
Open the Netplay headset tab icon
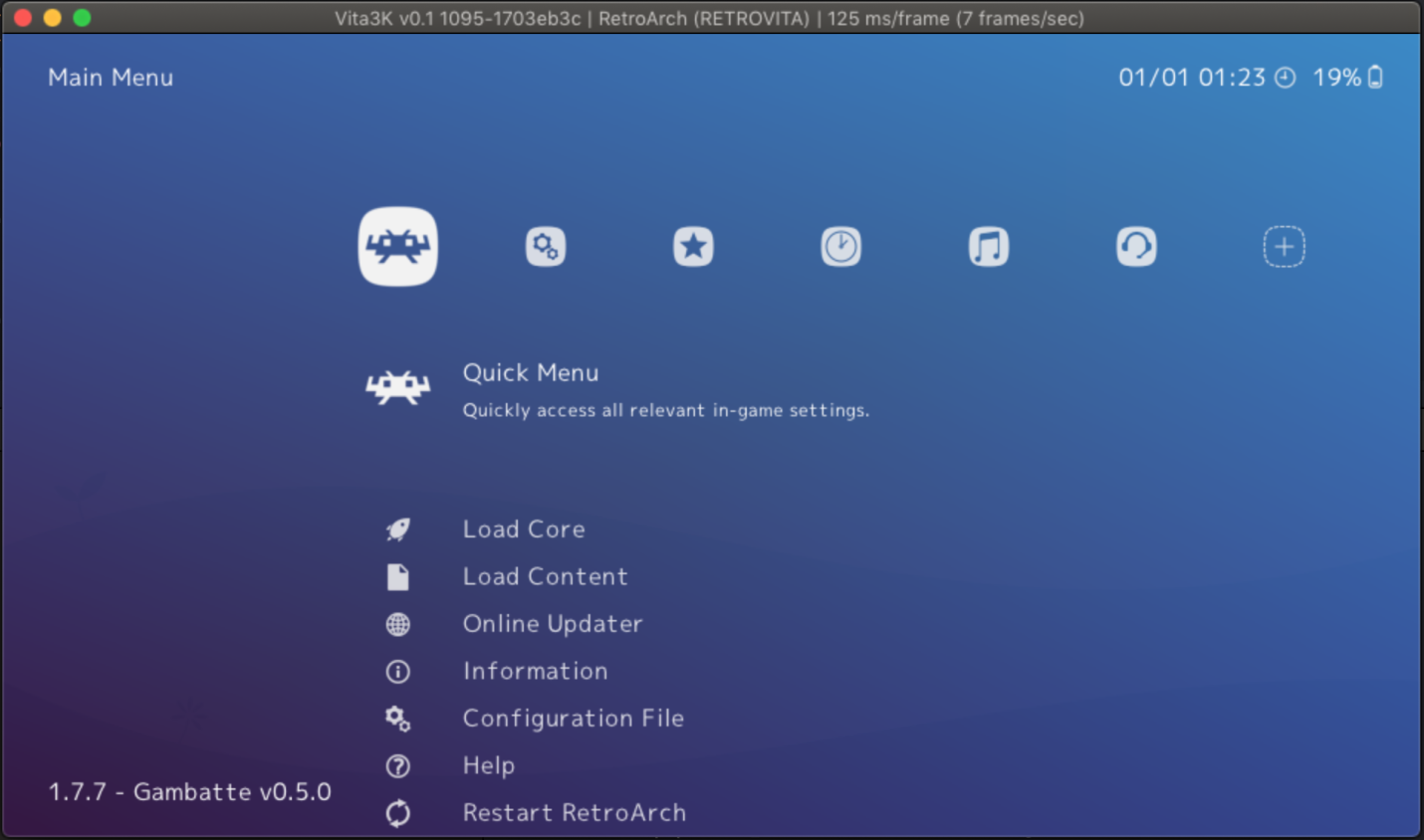[1136, 247]
